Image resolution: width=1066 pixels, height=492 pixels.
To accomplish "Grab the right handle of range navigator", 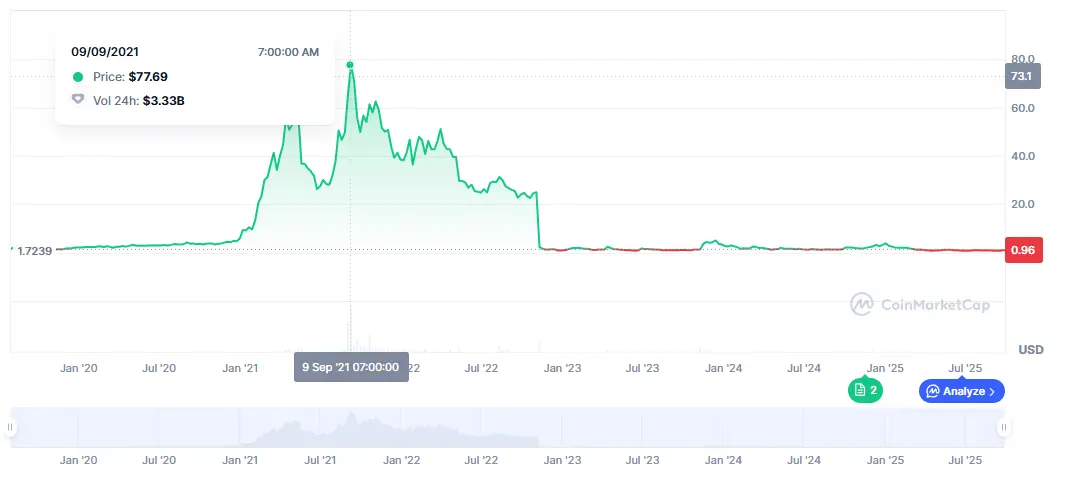I will point(1003,427).
